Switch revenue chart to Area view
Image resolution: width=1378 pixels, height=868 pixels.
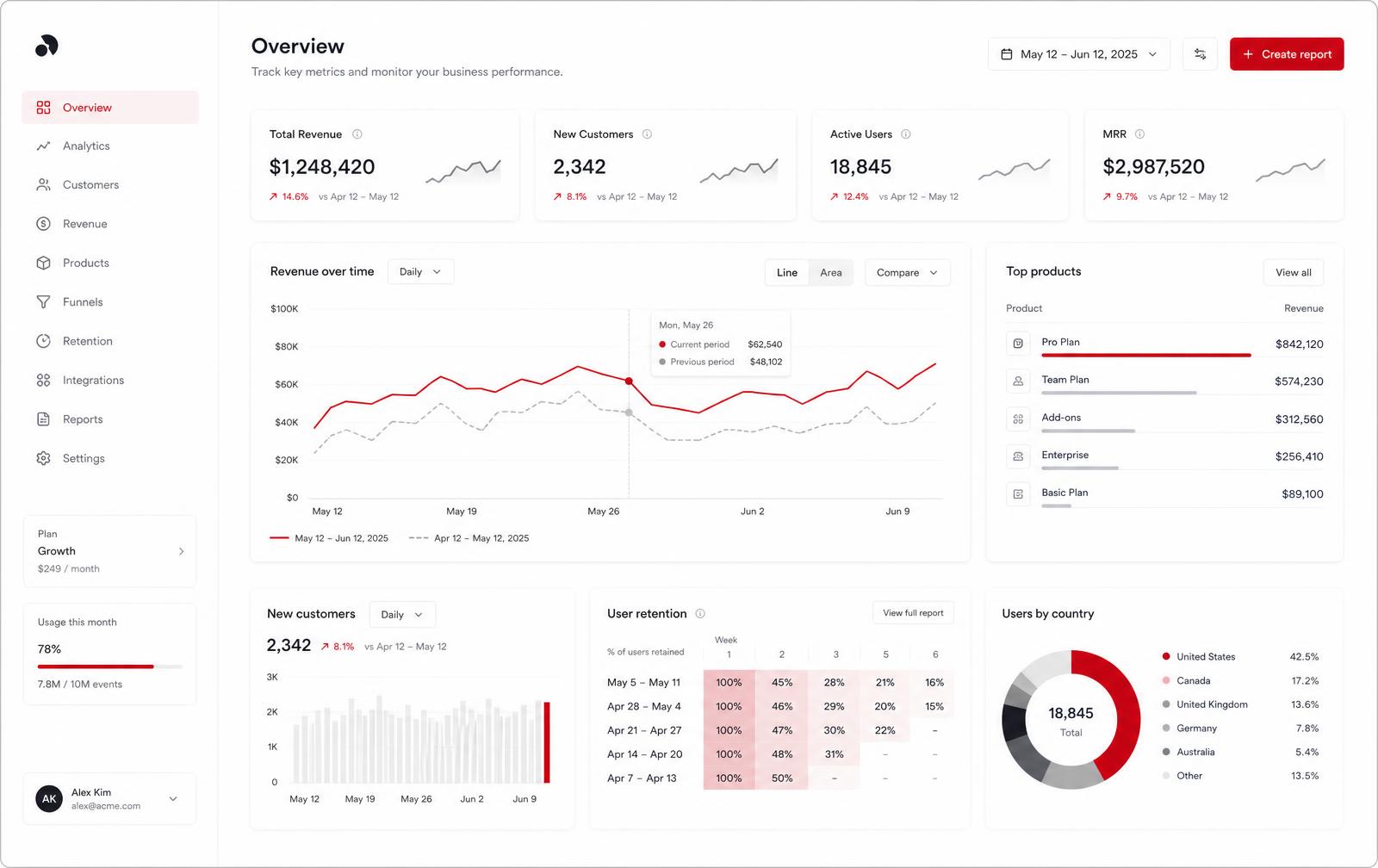831,272
